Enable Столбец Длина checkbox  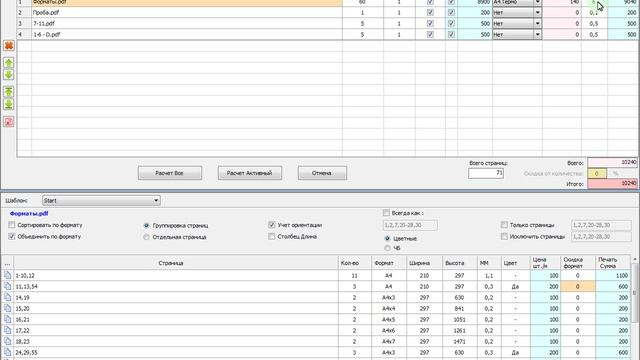pos(272,236)
